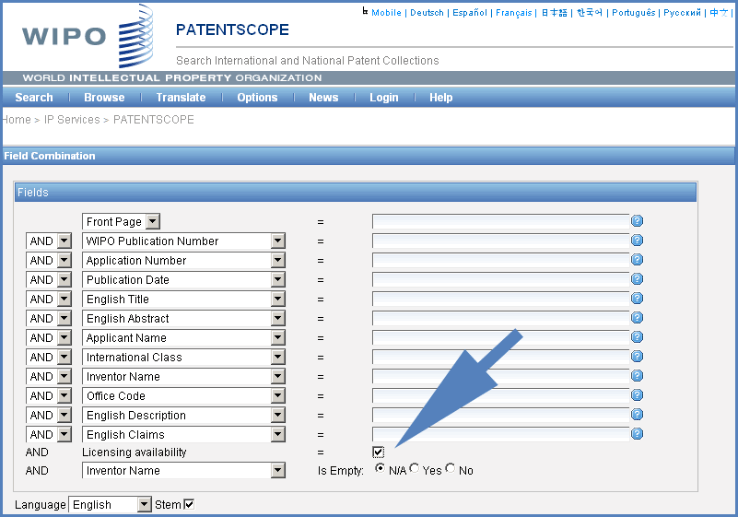This screenshot has width=738, height=517.
Task: Click help icon beside WIPO Publication Number field
Action: click(637, 240)
